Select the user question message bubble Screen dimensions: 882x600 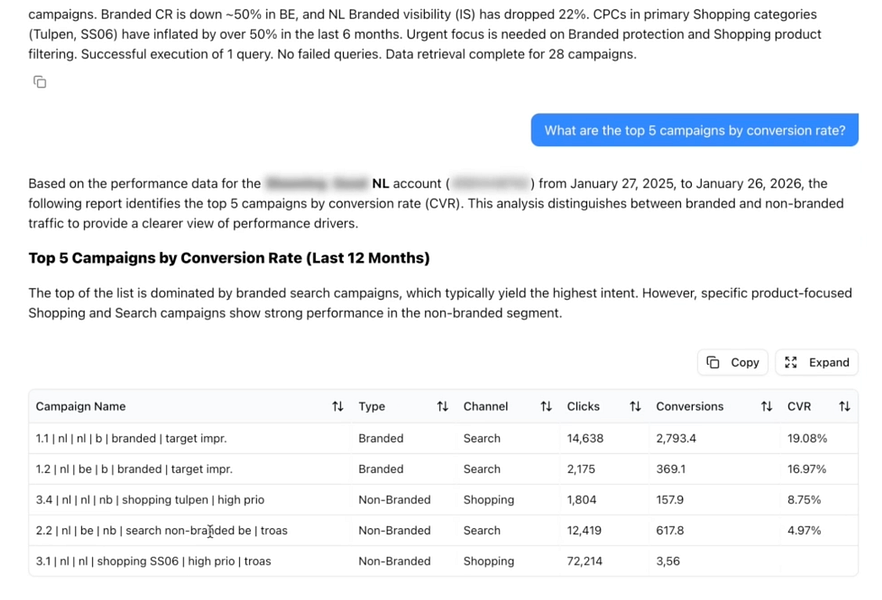click(x=694, y=131)
